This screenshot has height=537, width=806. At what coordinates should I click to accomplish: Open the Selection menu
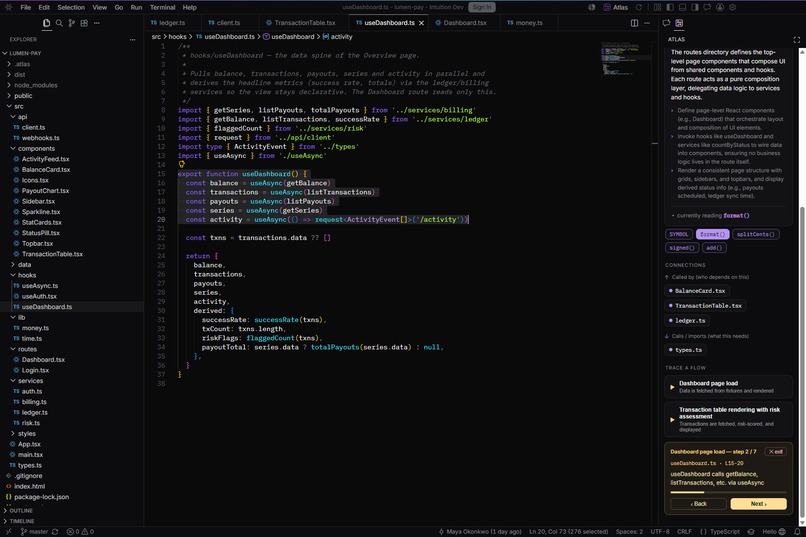pyautogui.click(x=71, y=7)
